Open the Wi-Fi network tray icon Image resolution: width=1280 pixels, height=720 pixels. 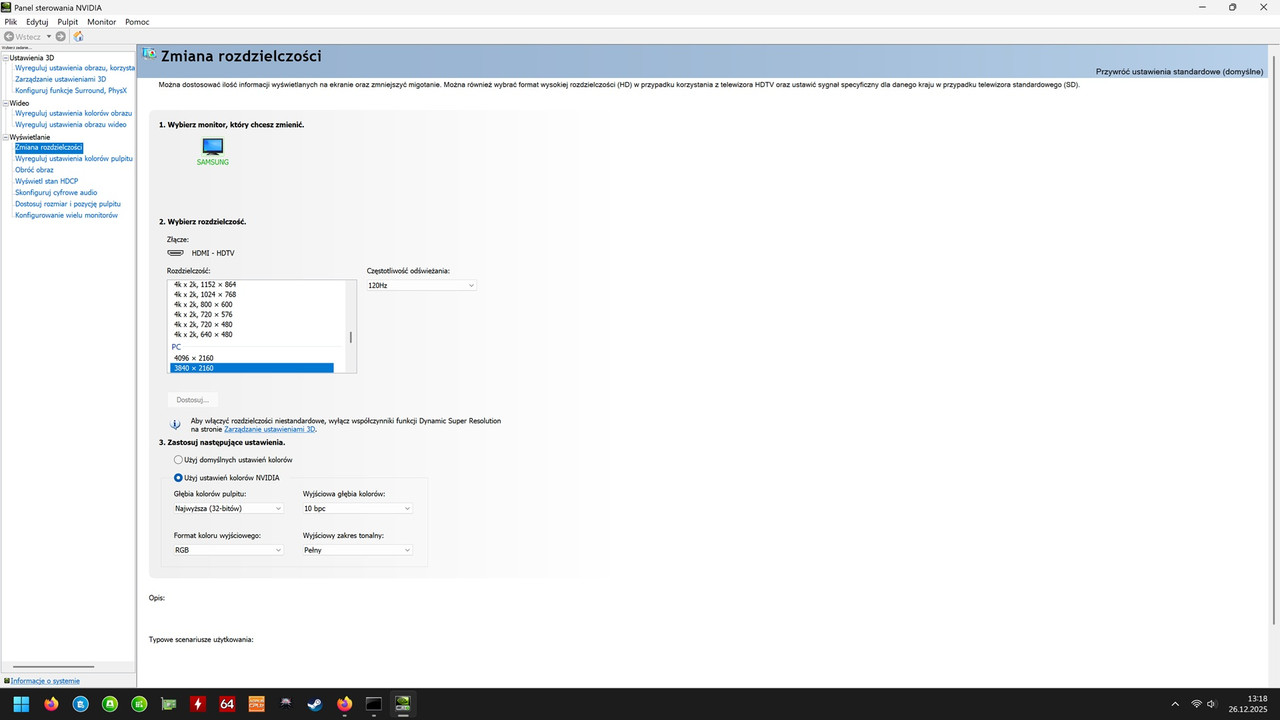pyautogui.click(x=1196, y=704)
